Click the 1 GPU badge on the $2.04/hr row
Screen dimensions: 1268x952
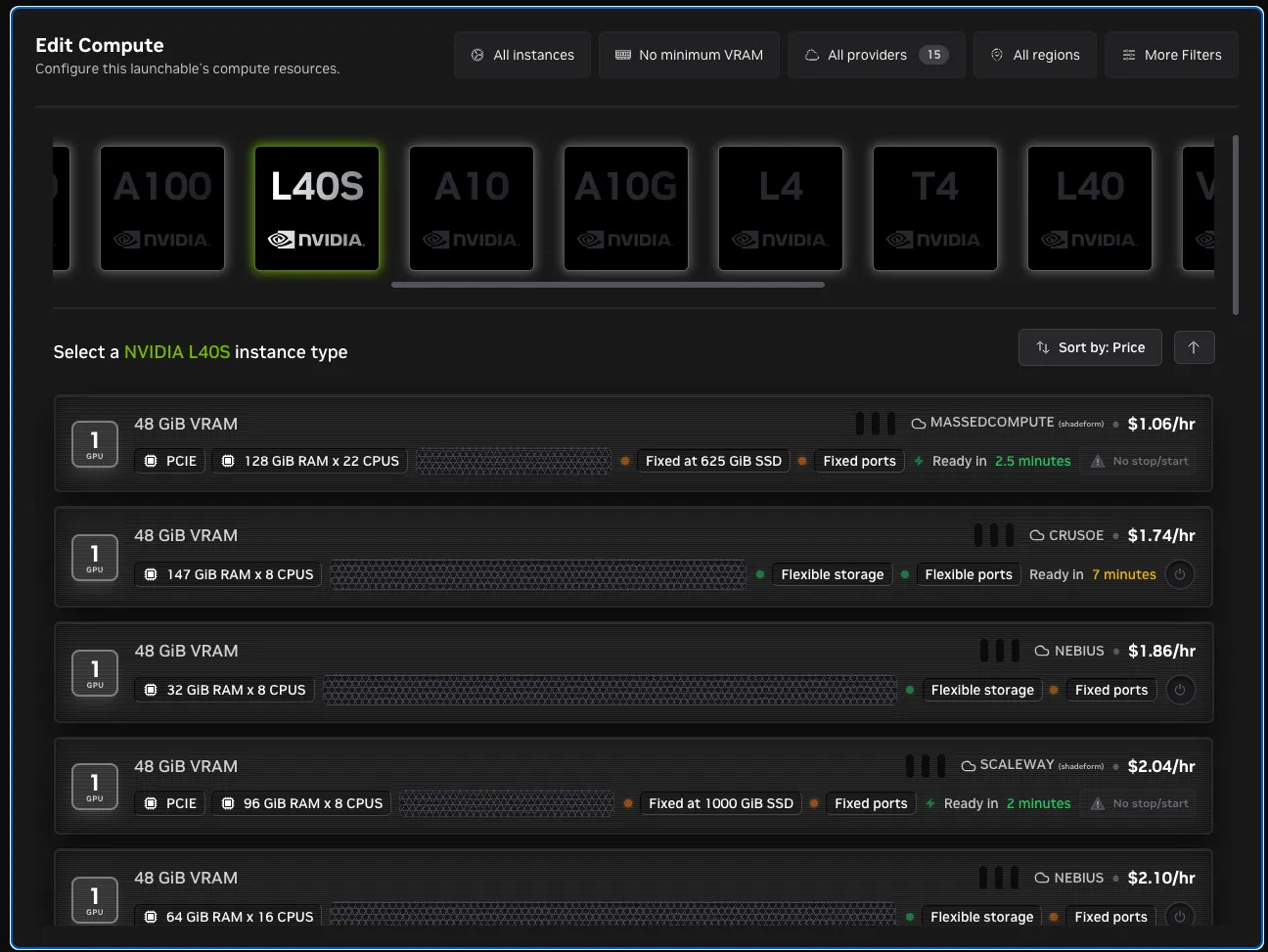pos(95,787)
